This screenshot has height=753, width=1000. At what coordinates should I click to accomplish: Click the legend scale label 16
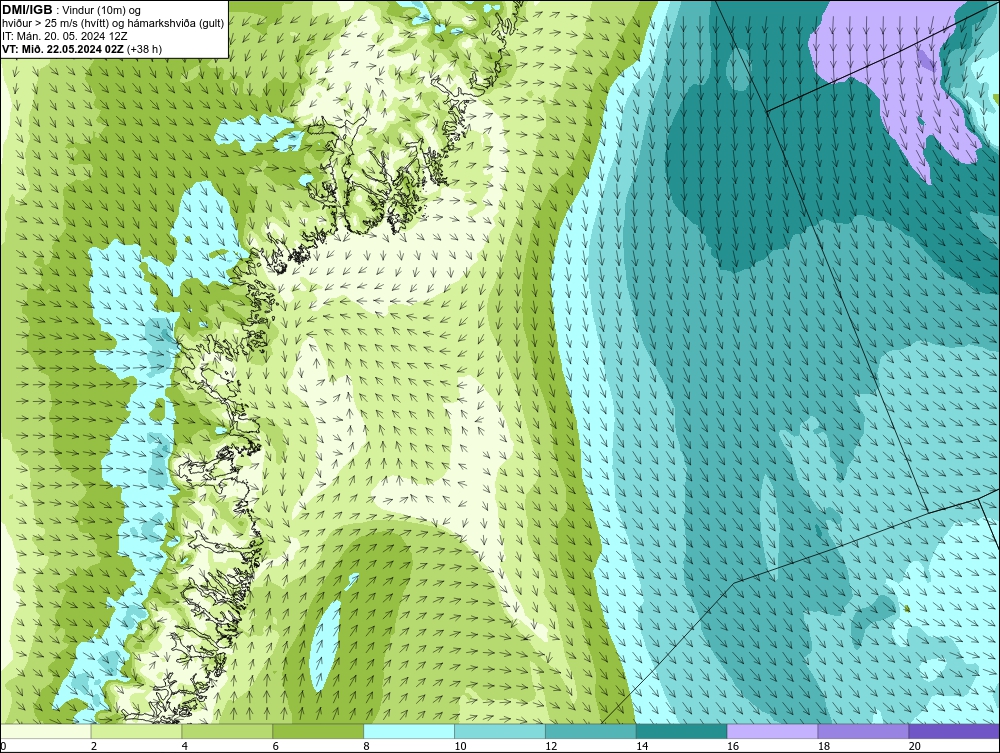pos(733,746)
